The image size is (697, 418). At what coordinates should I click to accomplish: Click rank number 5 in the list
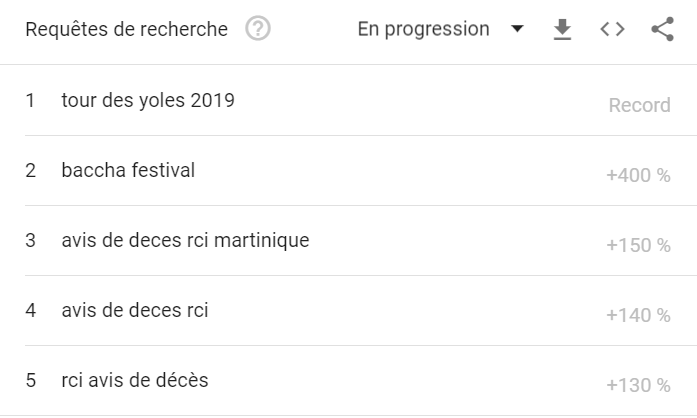(x=30, y=381)
